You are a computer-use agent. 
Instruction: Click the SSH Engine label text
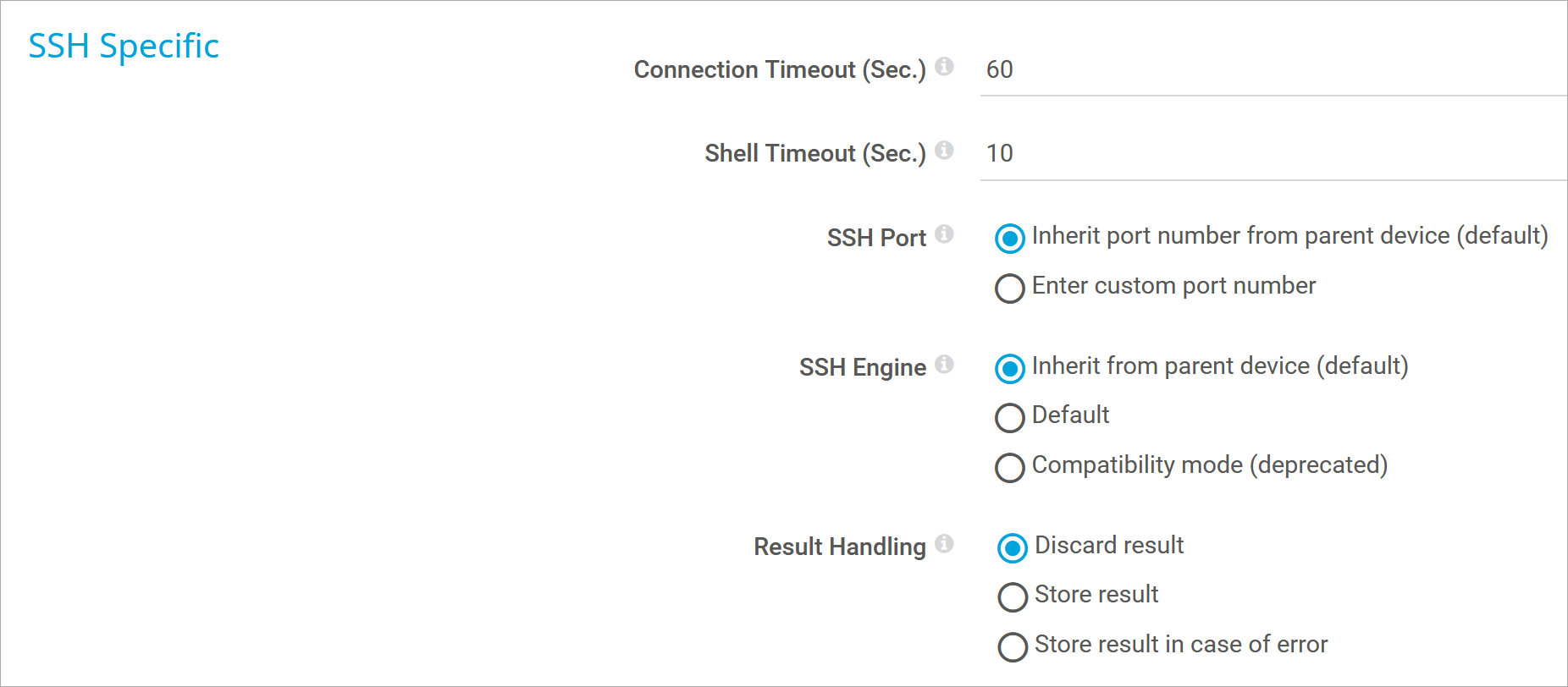click(862, 368)
